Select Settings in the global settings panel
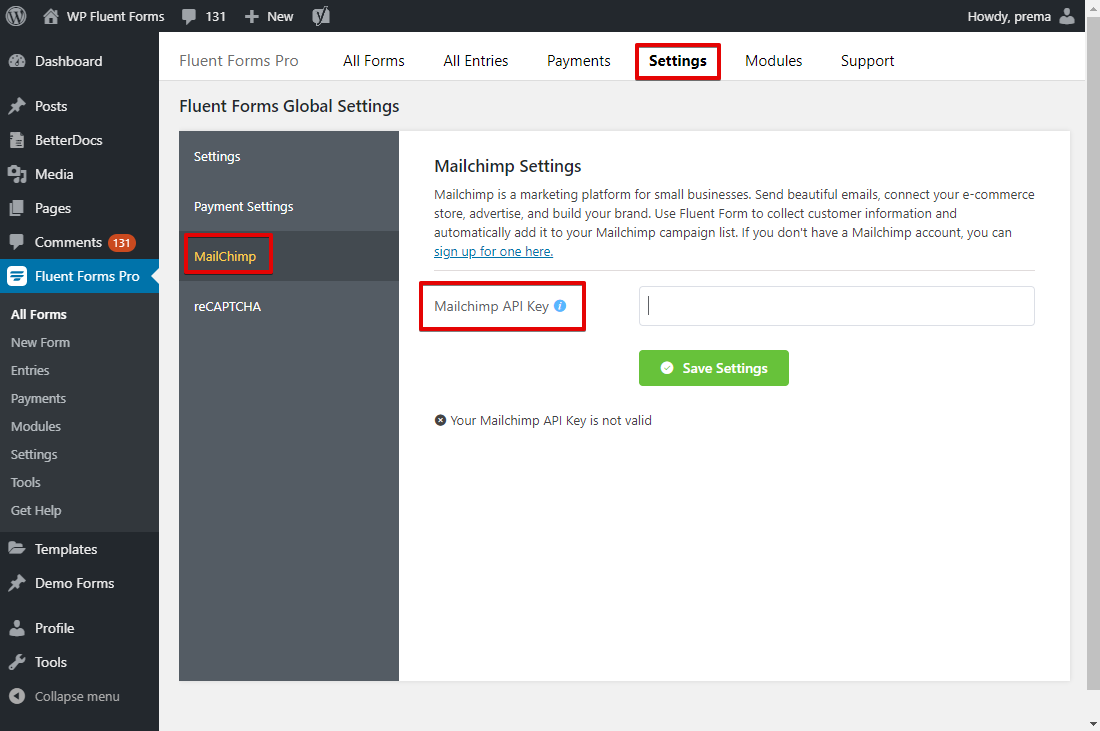Viewport: 1100px width, 731px height. (288, 156)
